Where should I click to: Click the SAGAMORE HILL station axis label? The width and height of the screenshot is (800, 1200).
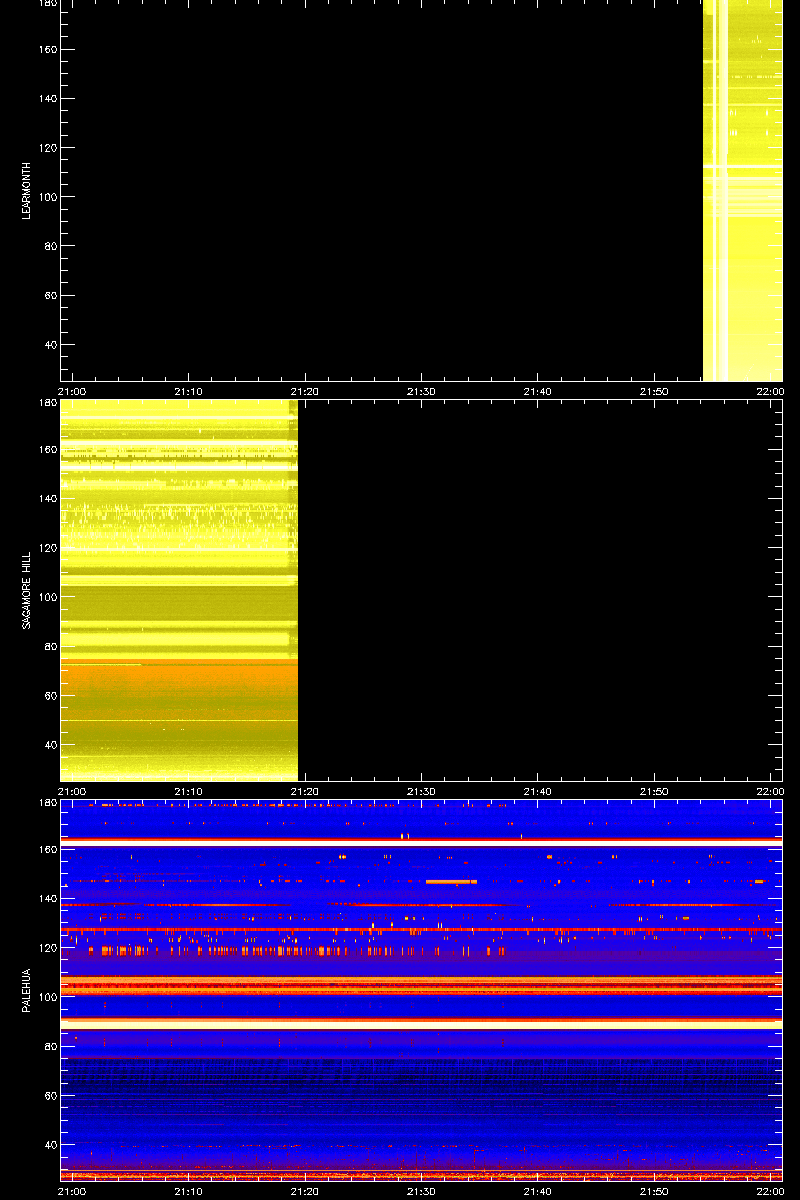pyautogui.click(x=26, y=590)
